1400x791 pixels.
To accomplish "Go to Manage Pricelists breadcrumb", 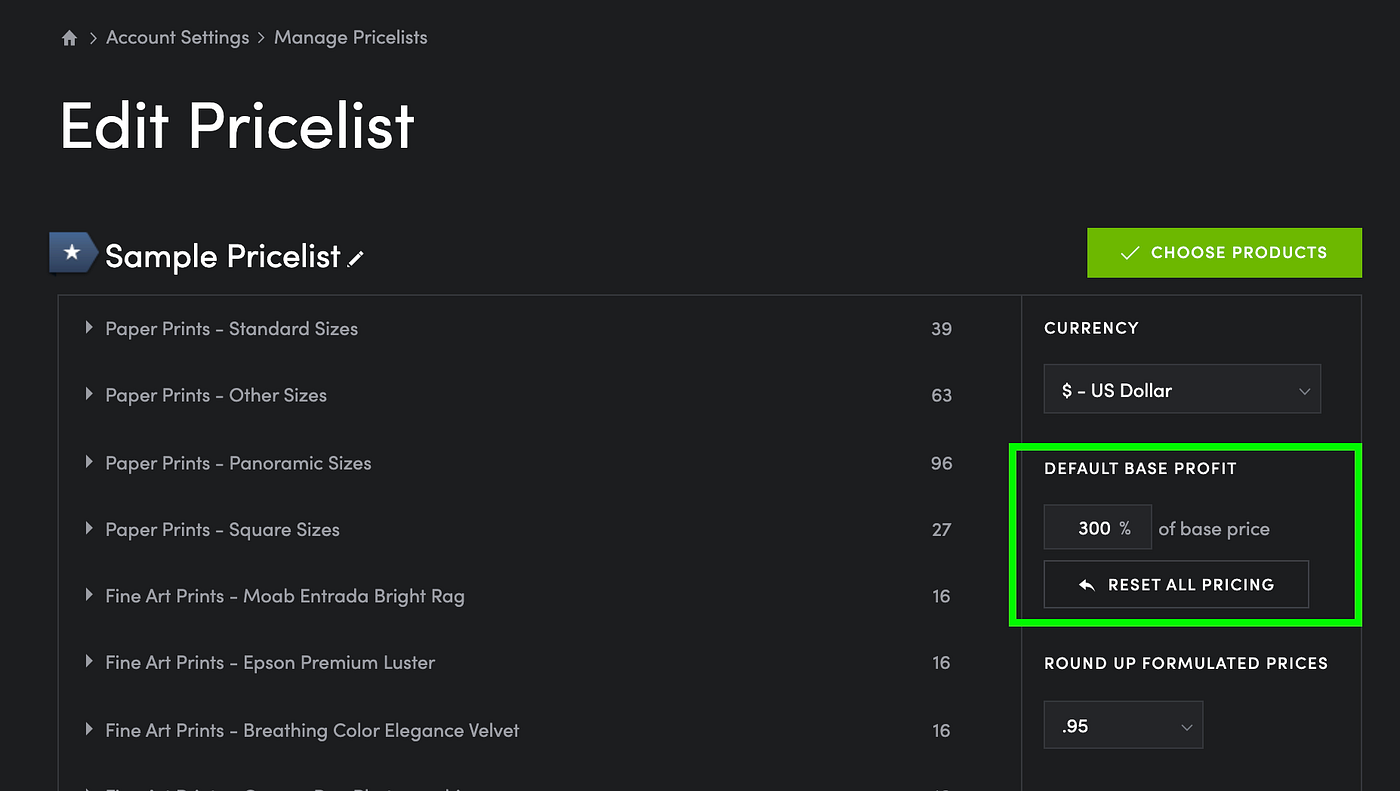I will coord(350,38).
